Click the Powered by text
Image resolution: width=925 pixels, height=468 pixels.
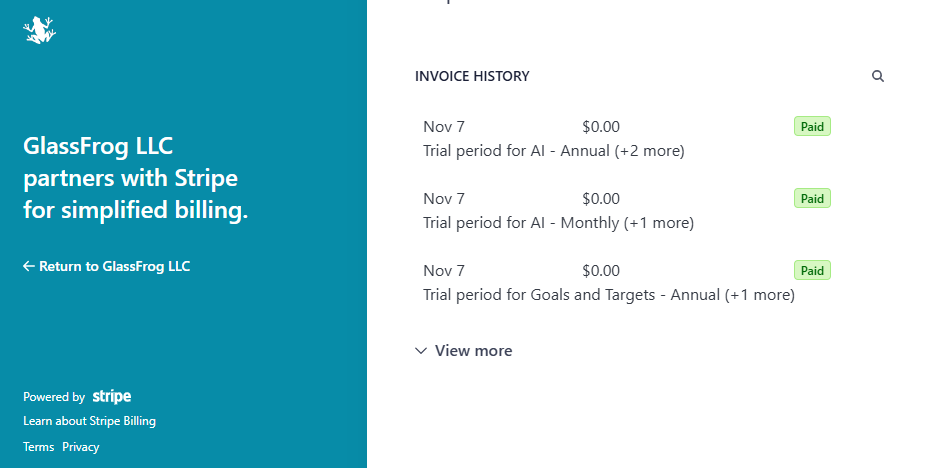pyautogui.click(x=54, y=397)
